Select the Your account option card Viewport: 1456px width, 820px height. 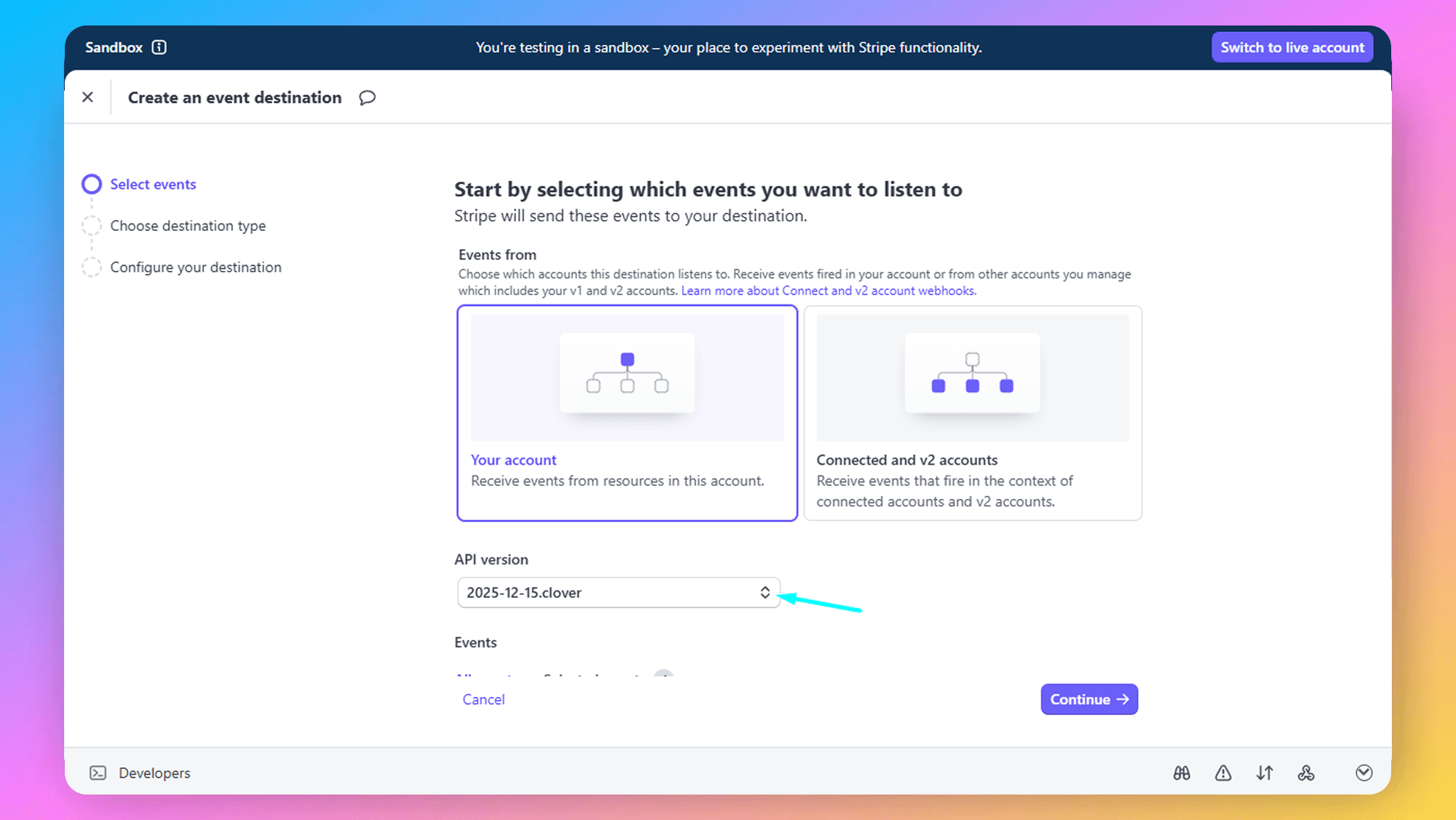coord(627,413)
